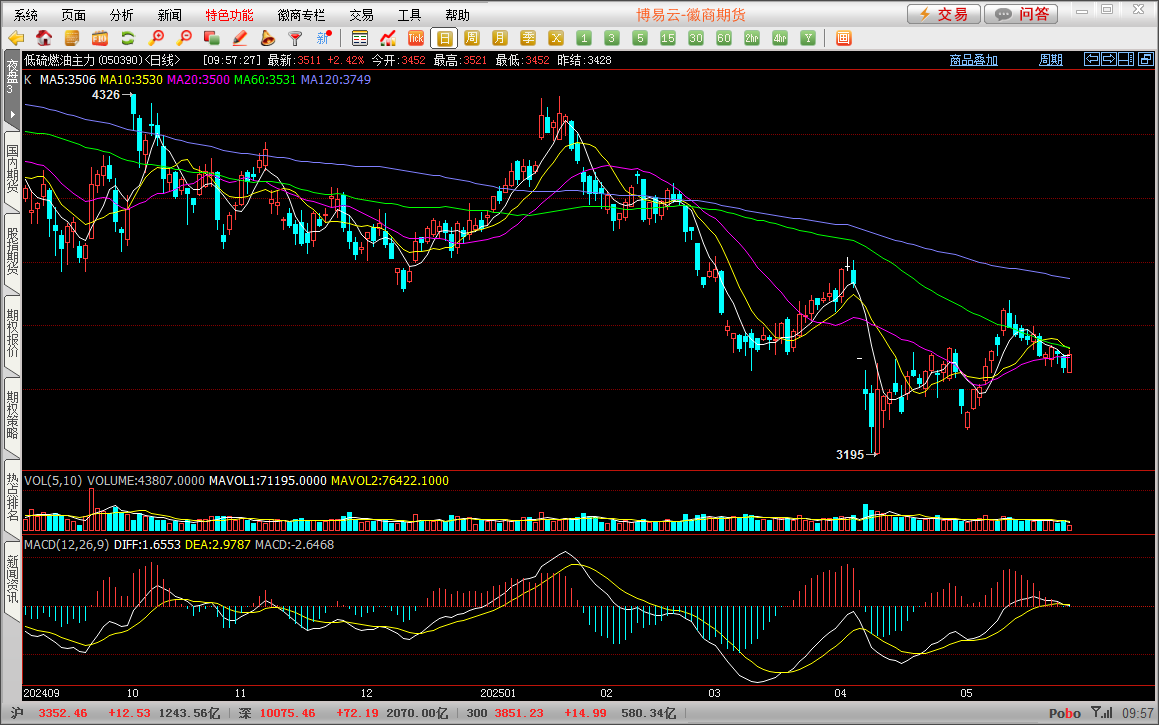Image resolution: width=1159 pixels, height=725 pixels.
Task: Open the 系统 menu
Action: 26,15
